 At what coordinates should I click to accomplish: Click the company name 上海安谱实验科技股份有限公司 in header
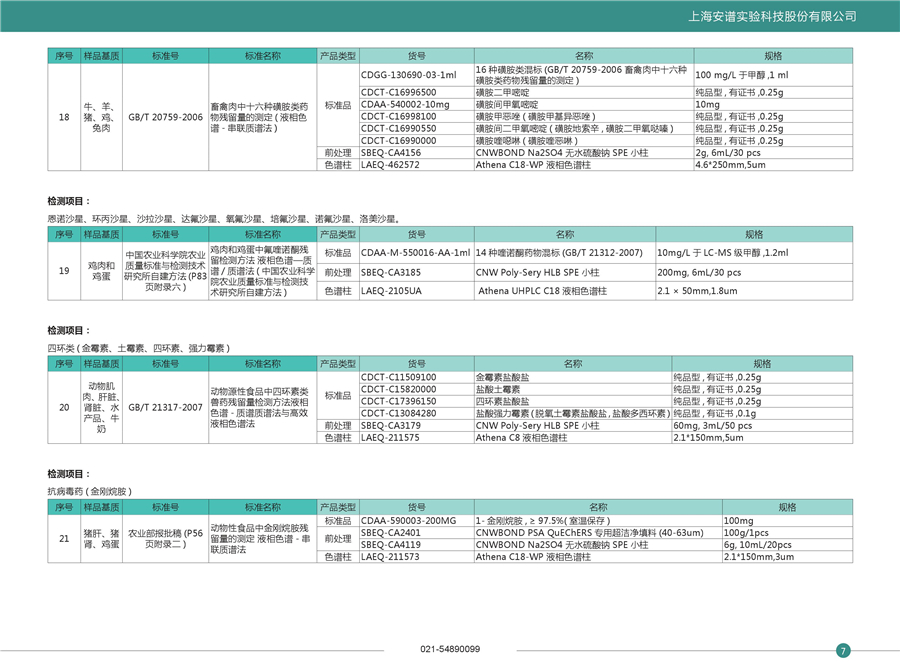click(x=772, y=17)
